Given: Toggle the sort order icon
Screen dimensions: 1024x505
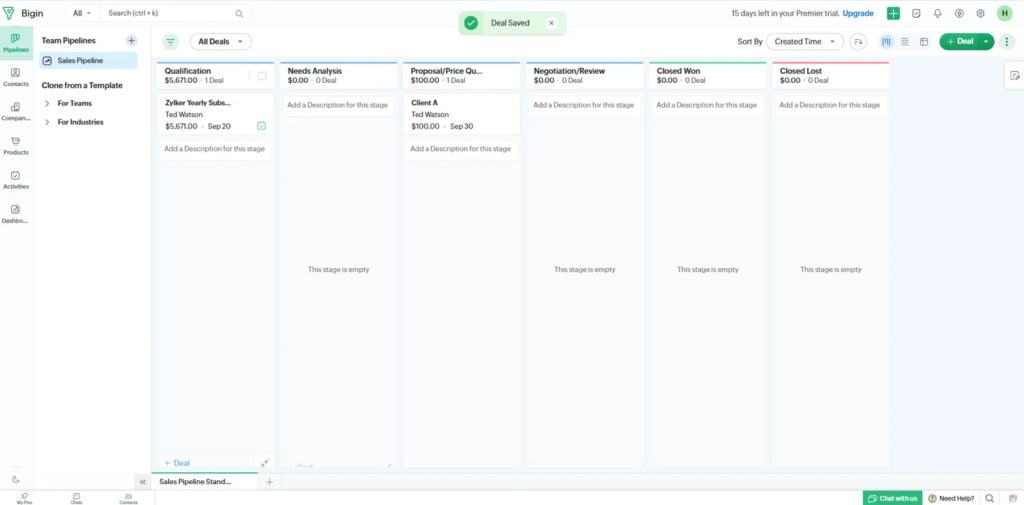Looking at the screenshot, I should tap(858, 41).
